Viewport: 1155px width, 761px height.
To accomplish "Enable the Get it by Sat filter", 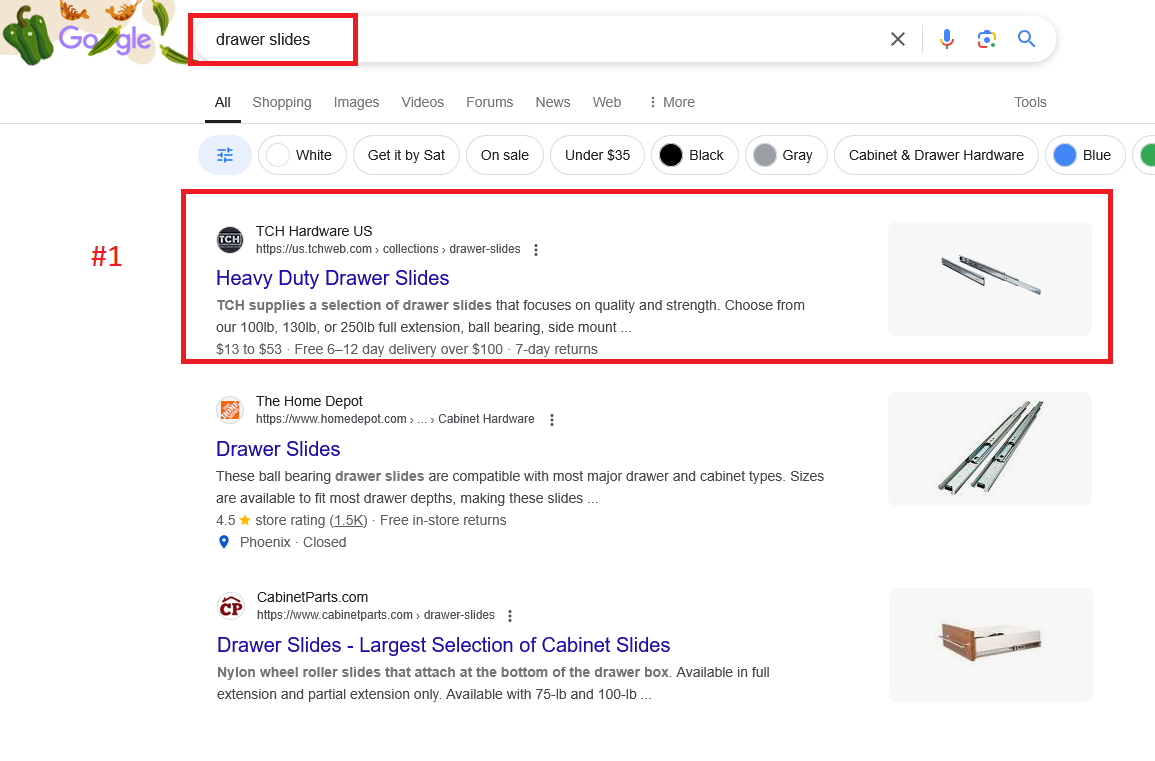I will [406, 155].
